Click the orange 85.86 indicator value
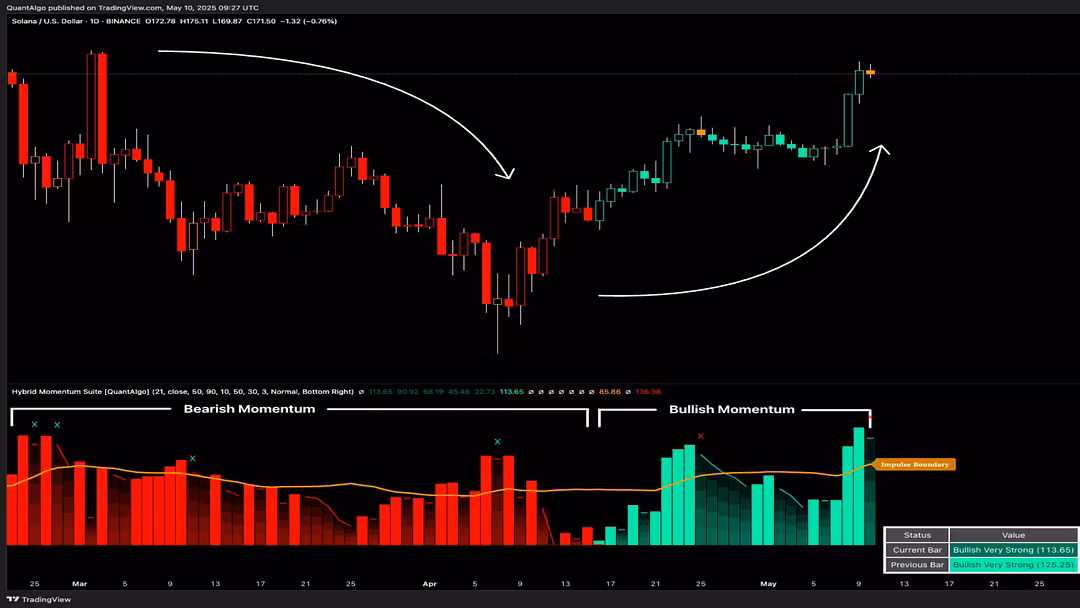Screen dimensions: 1080x608 [x=610, y=391]
